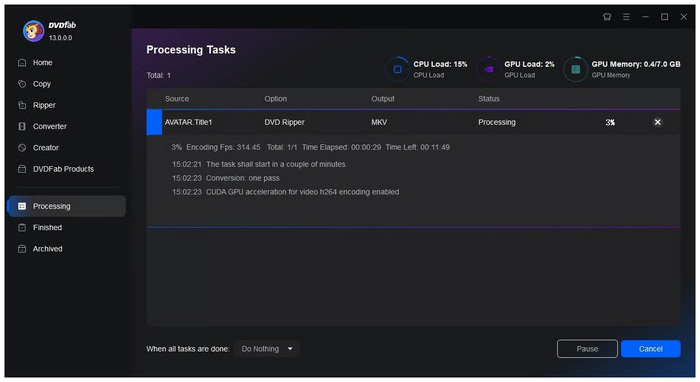The width and height of the screenshot is (700, 382).
Task: Click the Ripper module icon
Action: pos(22,105)
